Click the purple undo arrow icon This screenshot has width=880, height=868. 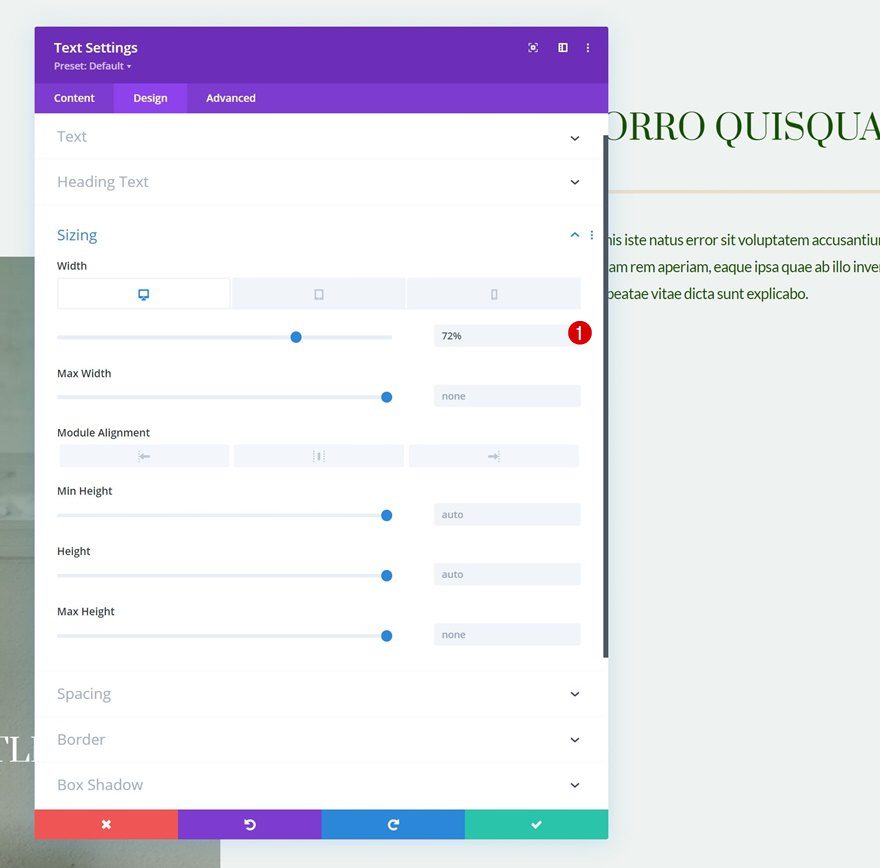click(x=249, y=823)
